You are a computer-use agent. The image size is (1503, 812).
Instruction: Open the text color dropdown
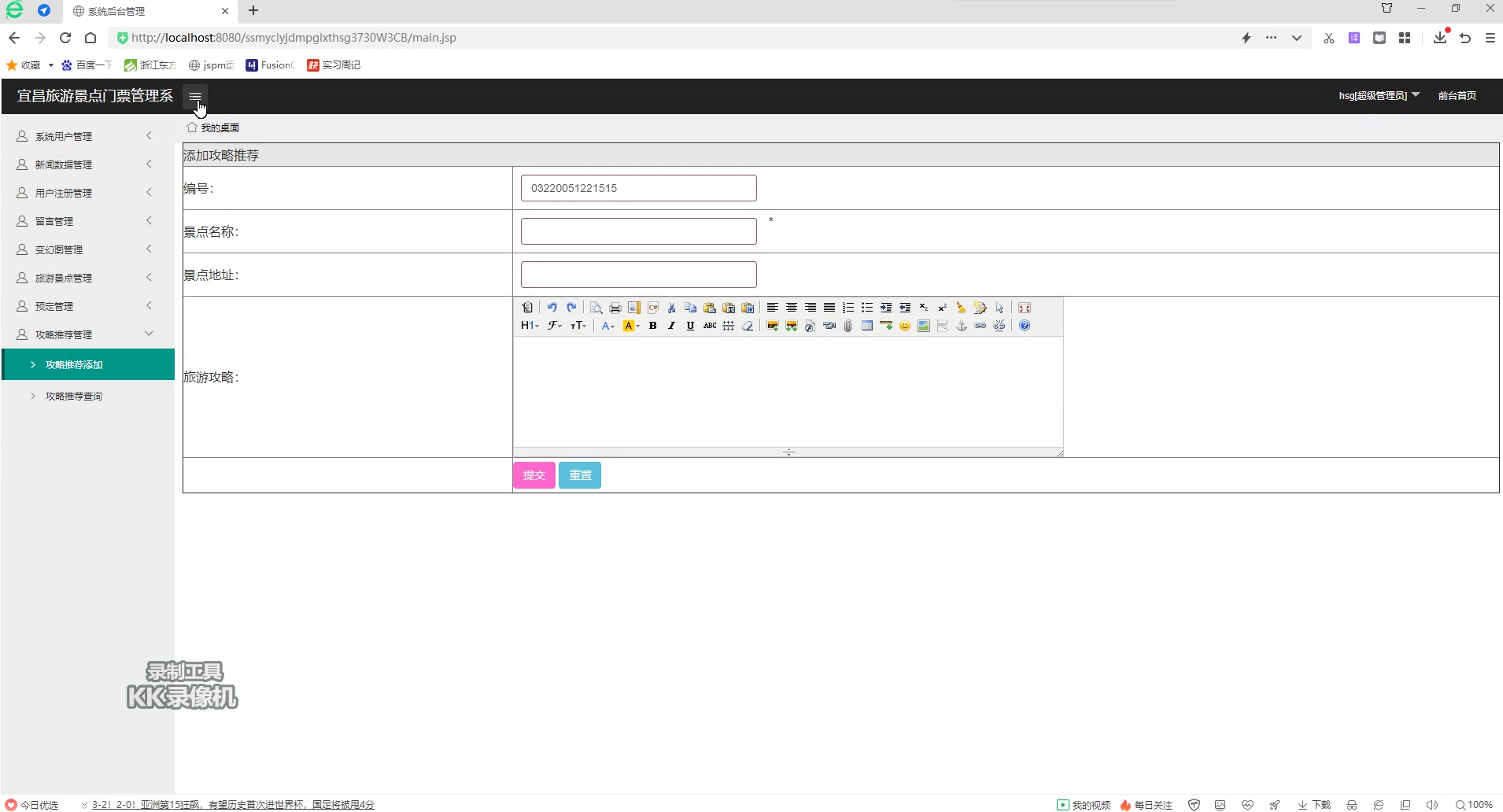tap(607, 326)
